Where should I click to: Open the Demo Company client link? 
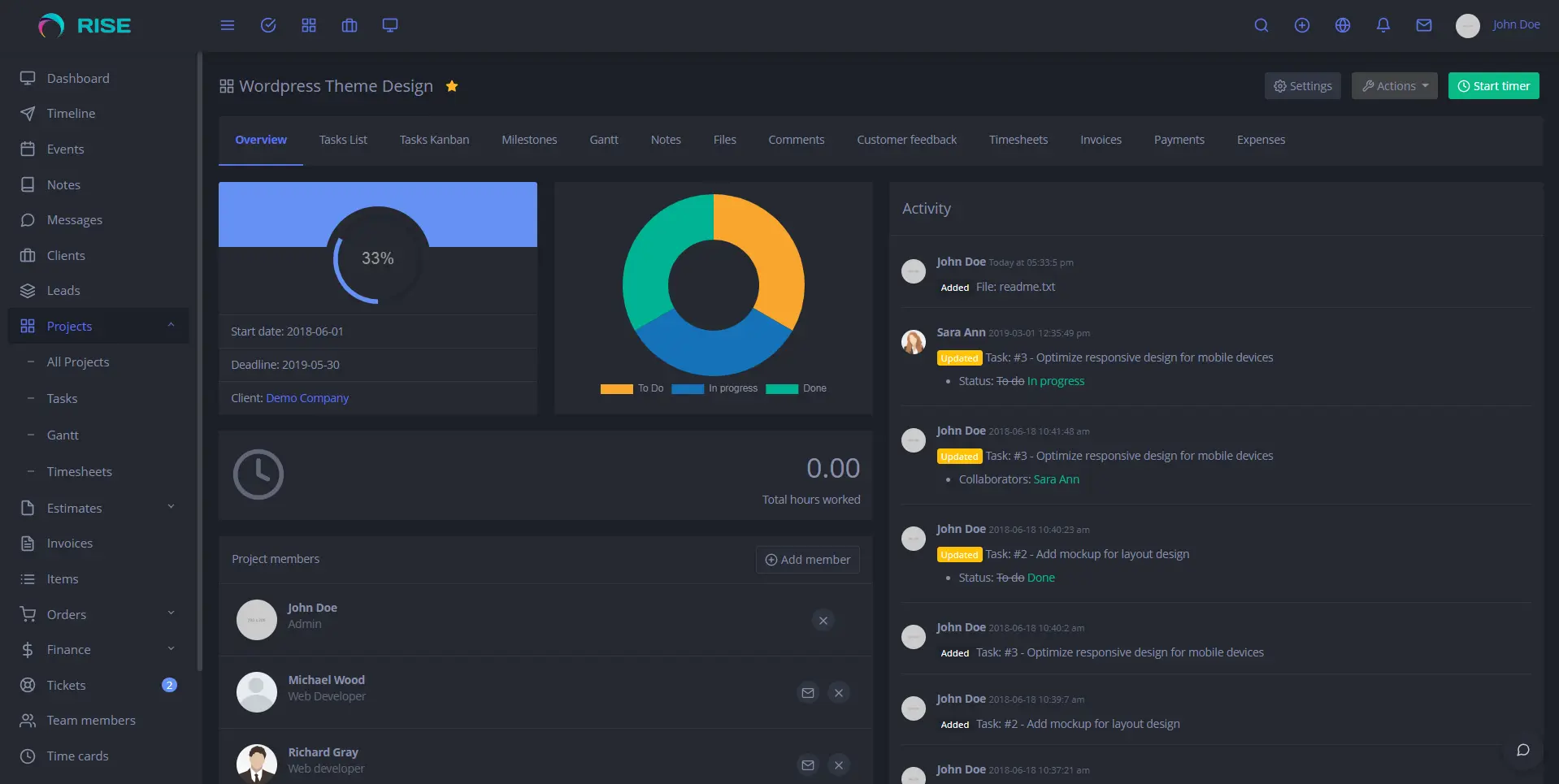(307, 398)
